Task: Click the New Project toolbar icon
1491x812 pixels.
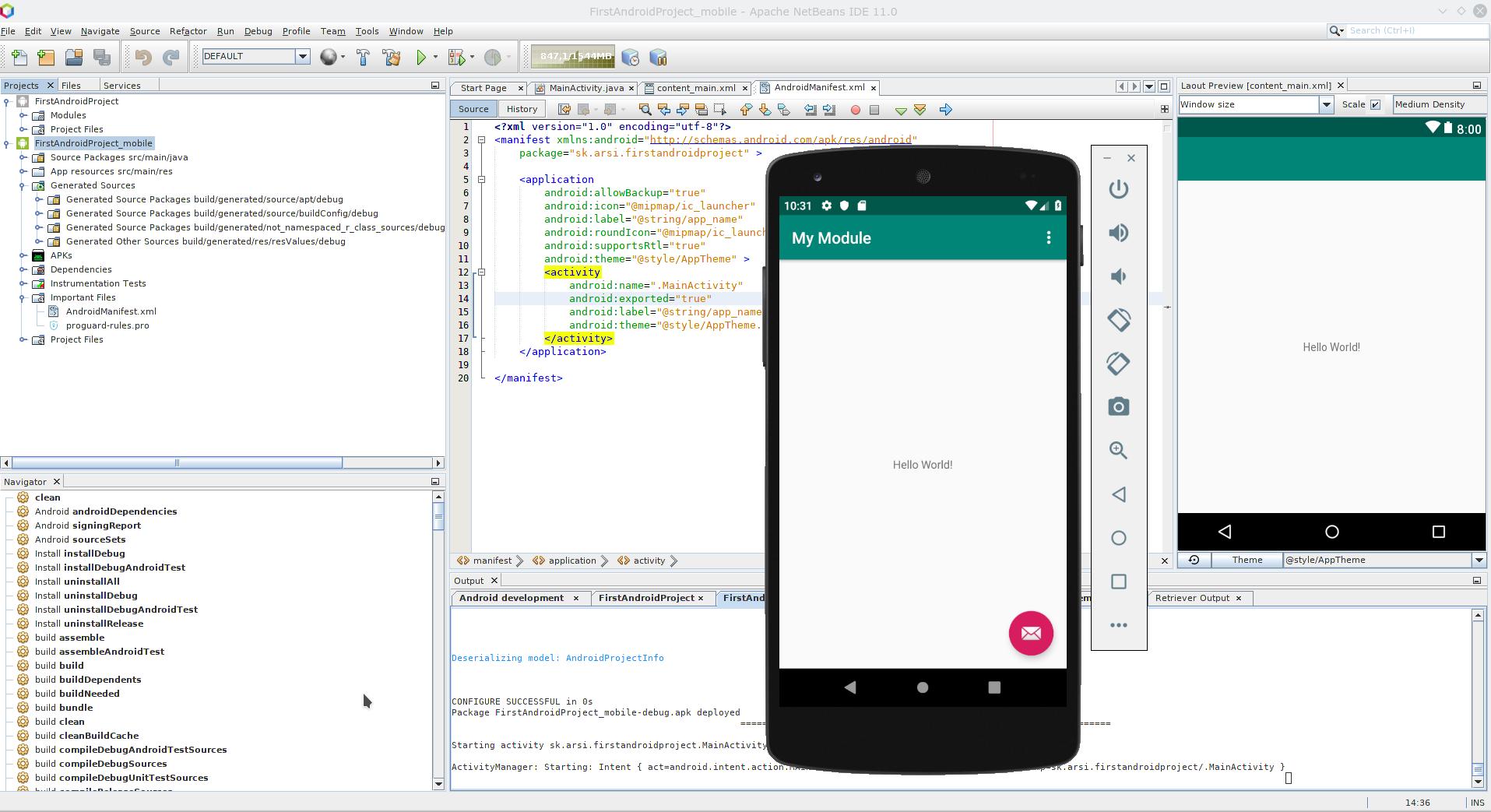Action: pyautogui.click(x=46, y=57)
